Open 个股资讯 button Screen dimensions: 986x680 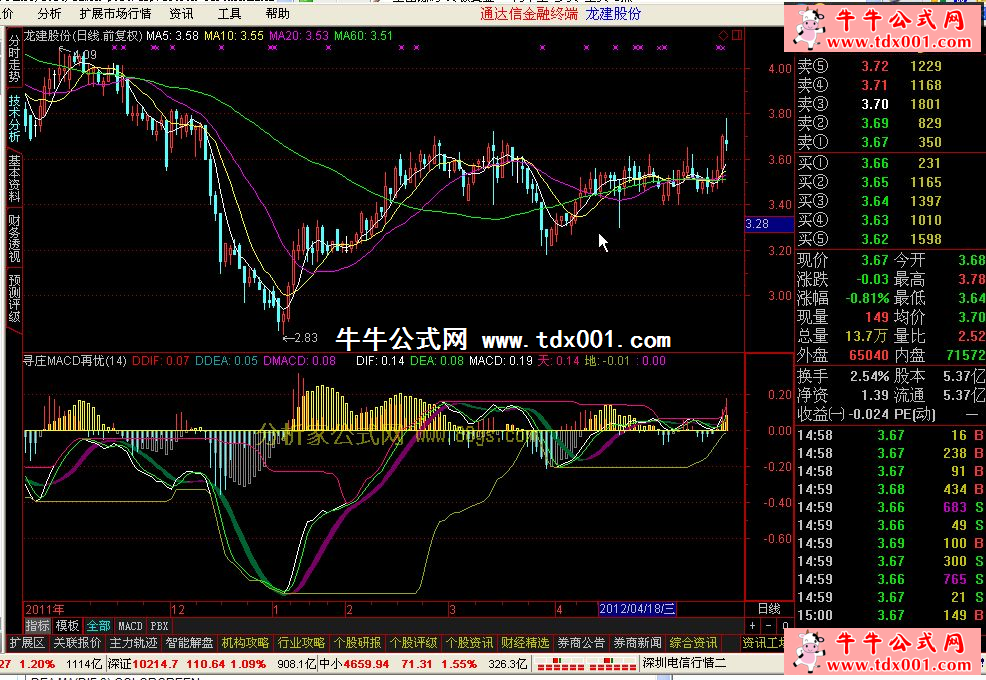click(x=469, y=643)
